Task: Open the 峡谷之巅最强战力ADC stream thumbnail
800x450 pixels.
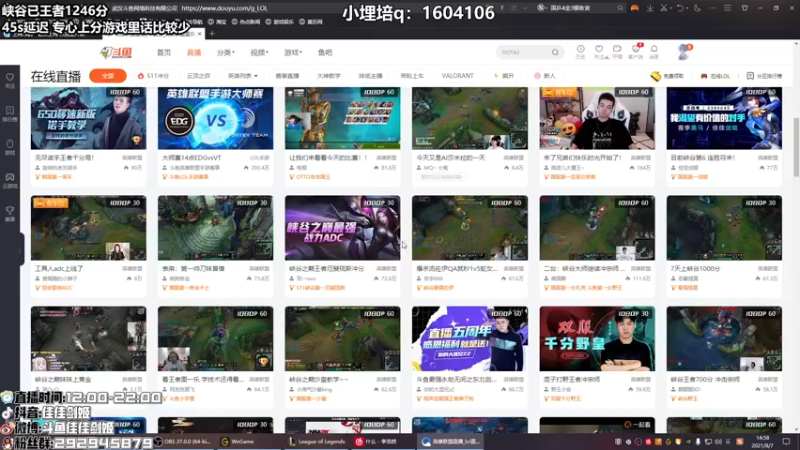Action: click(342, 228)
